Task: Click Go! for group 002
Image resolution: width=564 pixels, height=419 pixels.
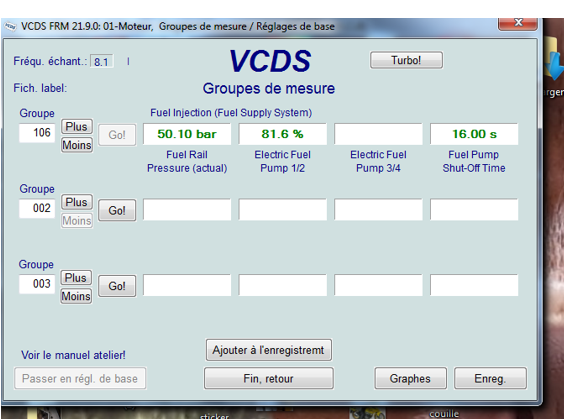Action: pos(117,210)
